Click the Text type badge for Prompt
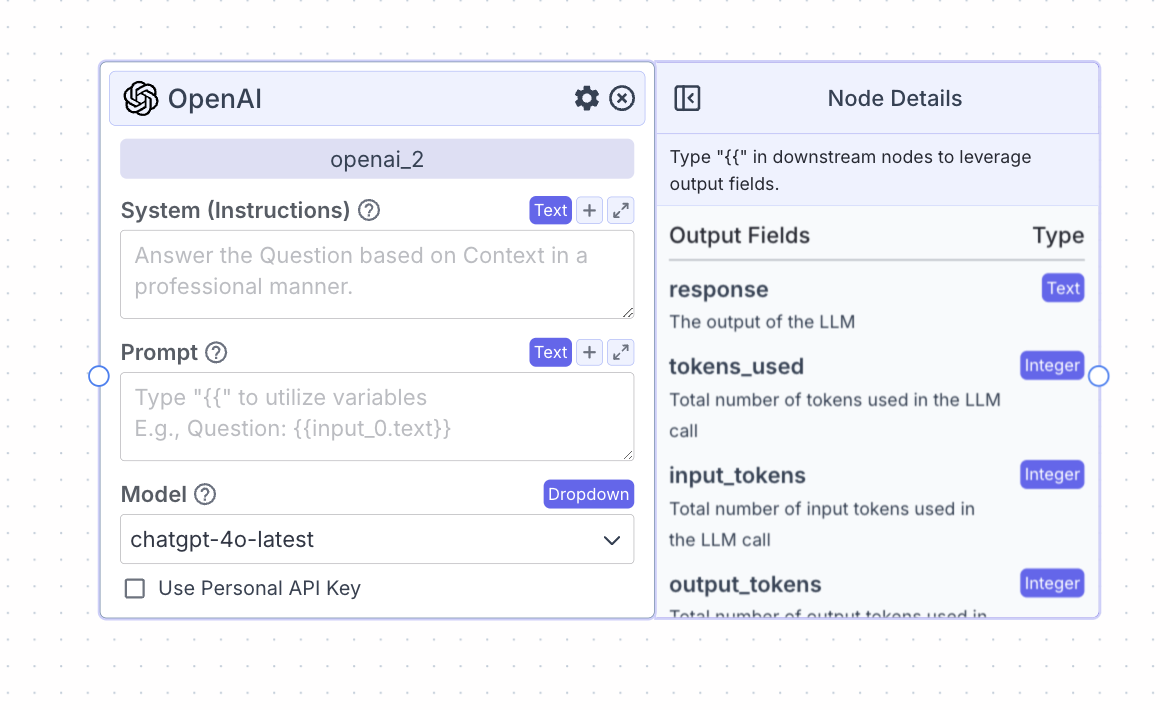Viewport: 1170px width, 710px height. coord(551,352)
